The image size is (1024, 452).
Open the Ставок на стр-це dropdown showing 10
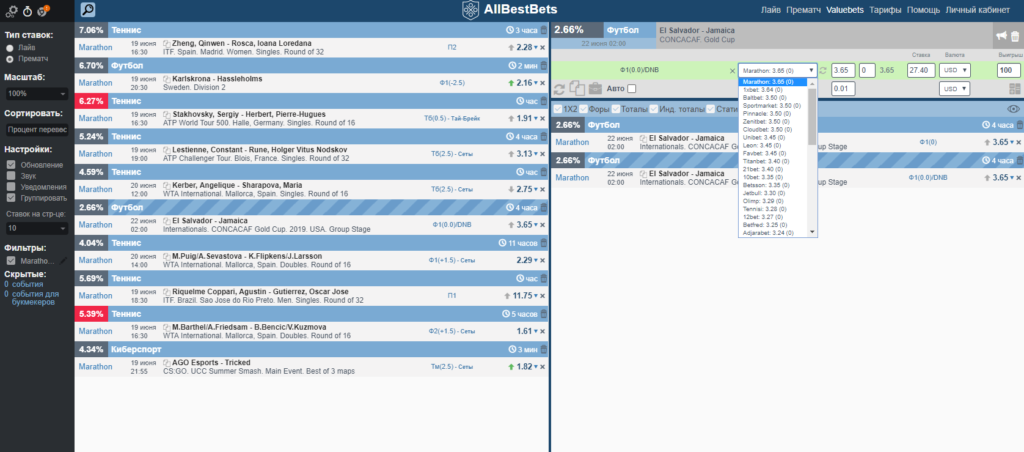click(x=37, y=228)
